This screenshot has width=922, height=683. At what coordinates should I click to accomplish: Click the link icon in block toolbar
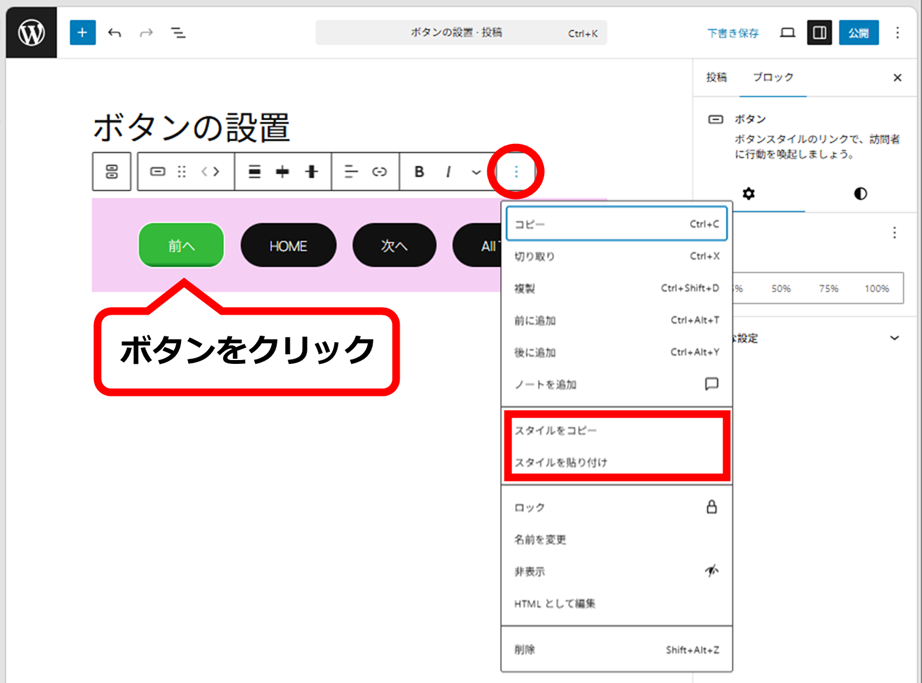[379, 172]
